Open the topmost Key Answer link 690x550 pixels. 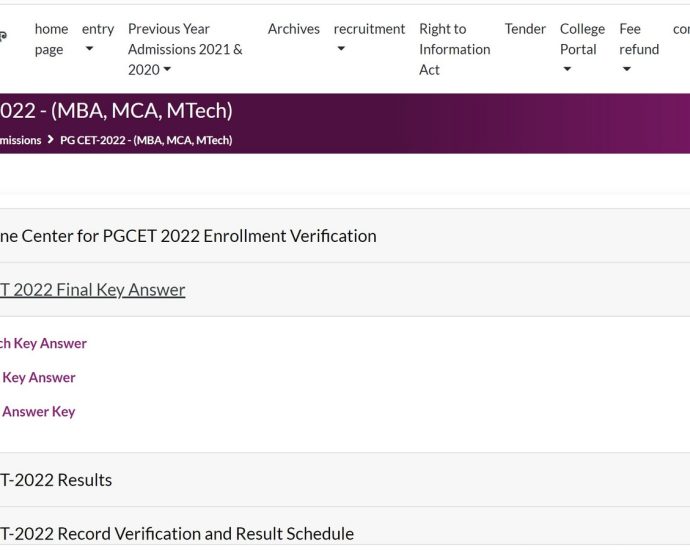click(43, 343)
